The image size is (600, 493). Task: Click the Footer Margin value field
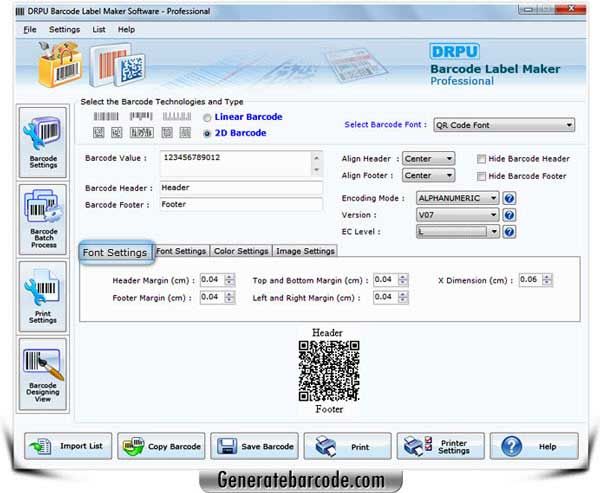point(213,297)
